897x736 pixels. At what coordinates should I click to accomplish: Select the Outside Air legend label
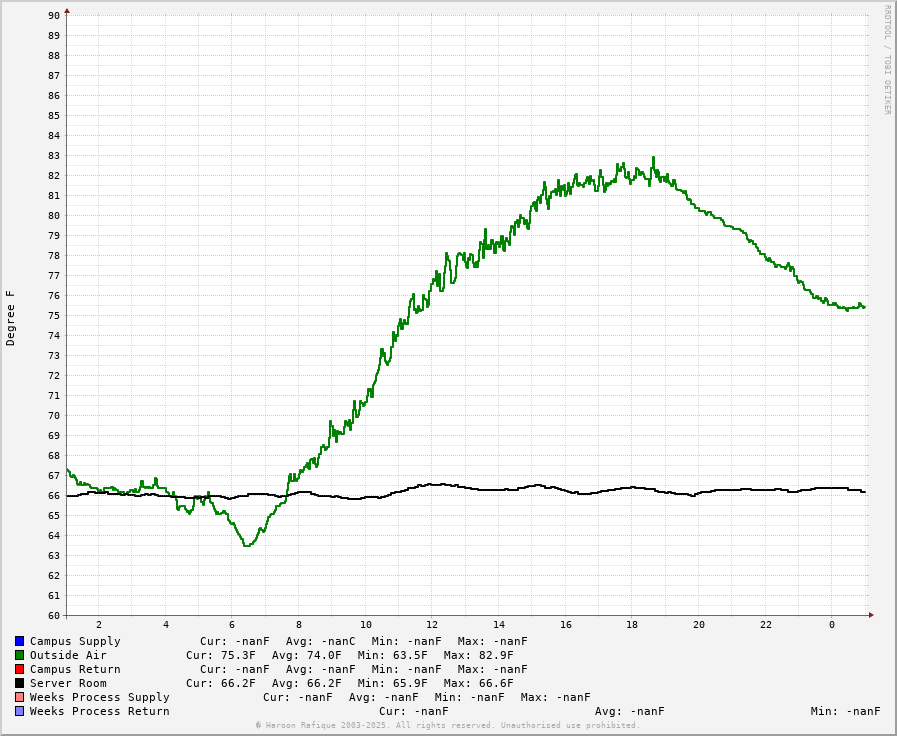[68, 655]
